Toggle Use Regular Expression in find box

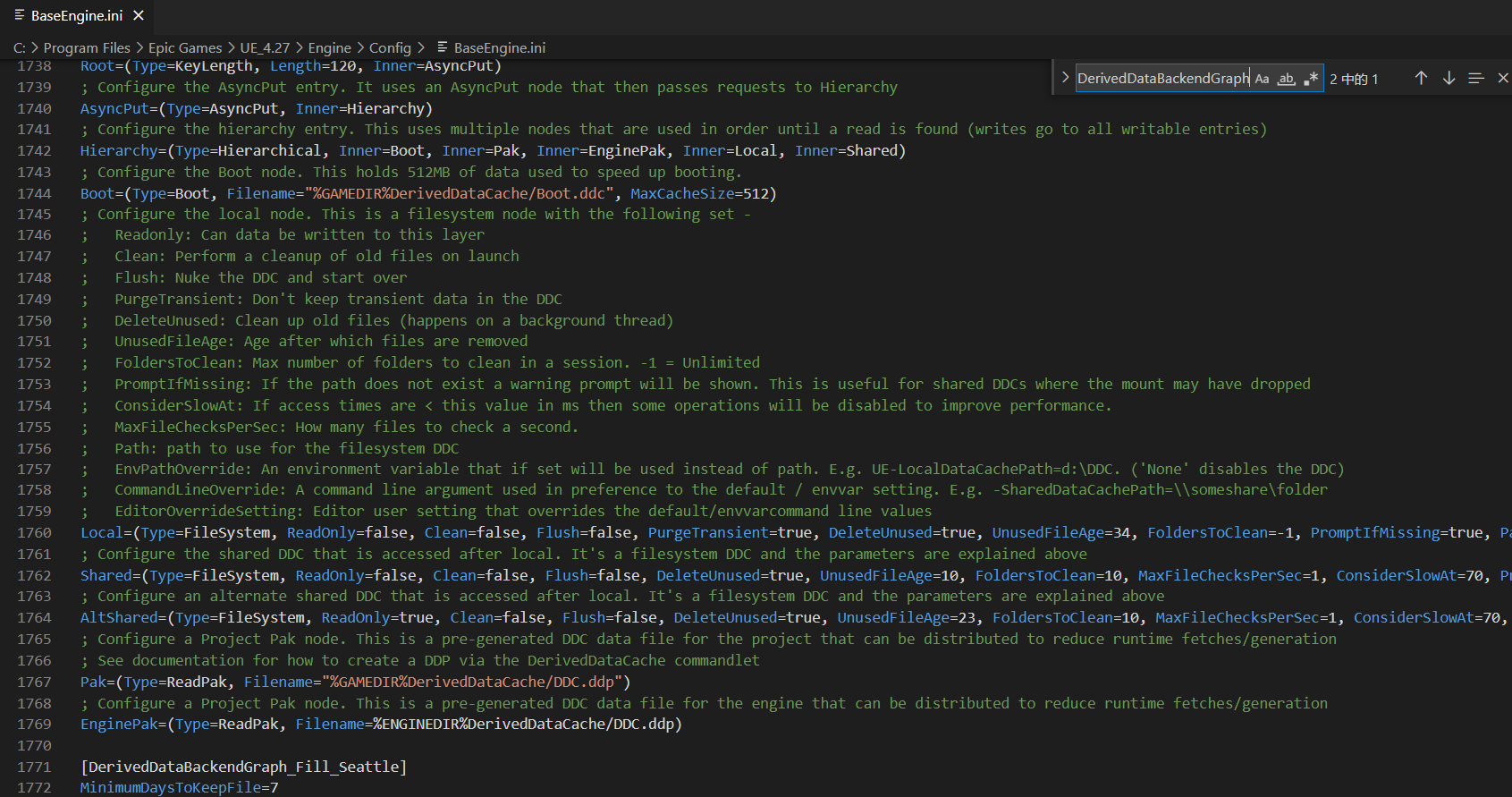pos(1311,79)
